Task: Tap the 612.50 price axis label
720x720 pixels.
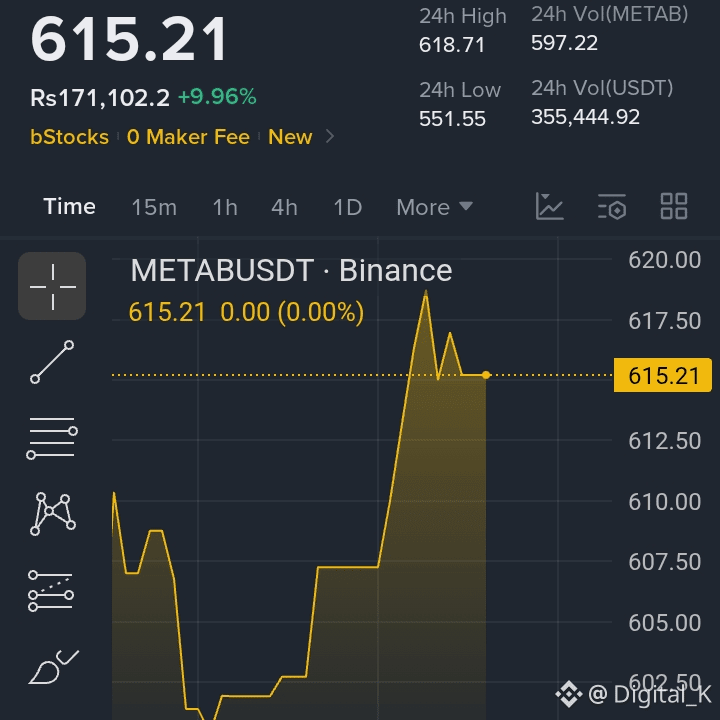Action: 664,441
